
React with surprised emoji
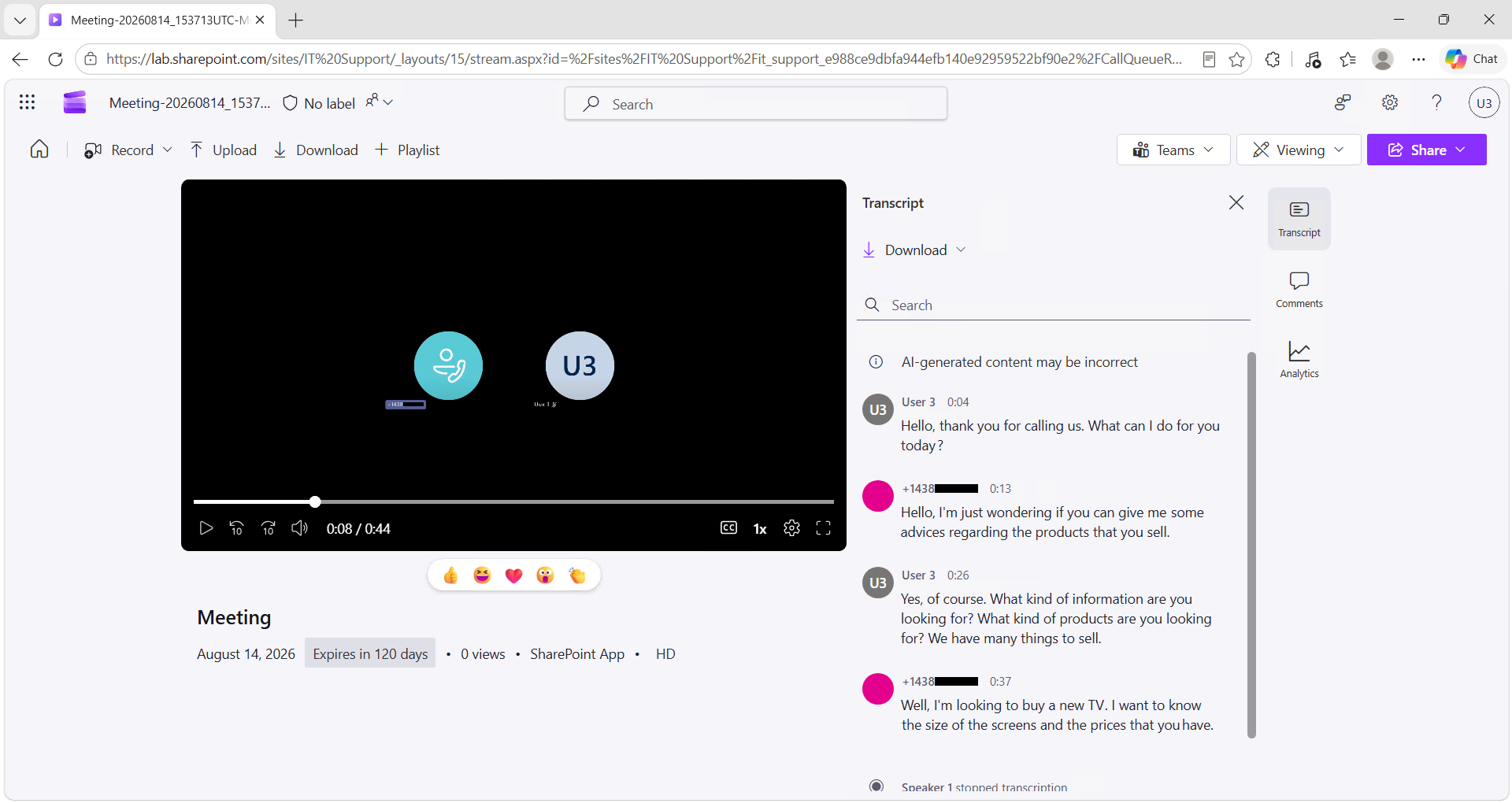click(x=545, y=575)
